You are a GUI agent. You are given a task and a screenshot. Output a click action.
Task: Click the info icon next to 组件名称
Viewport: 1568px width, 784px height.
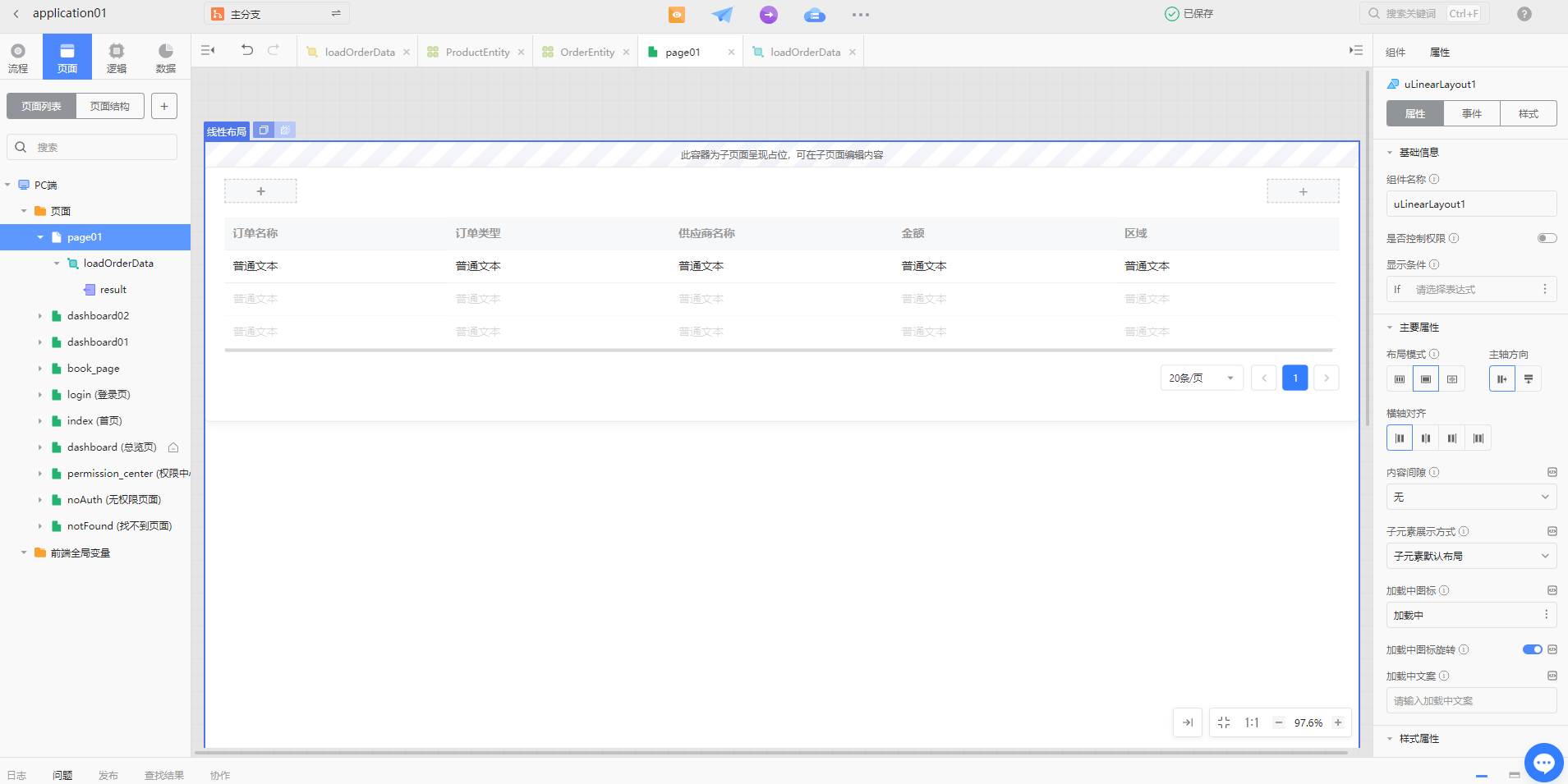1434,179
